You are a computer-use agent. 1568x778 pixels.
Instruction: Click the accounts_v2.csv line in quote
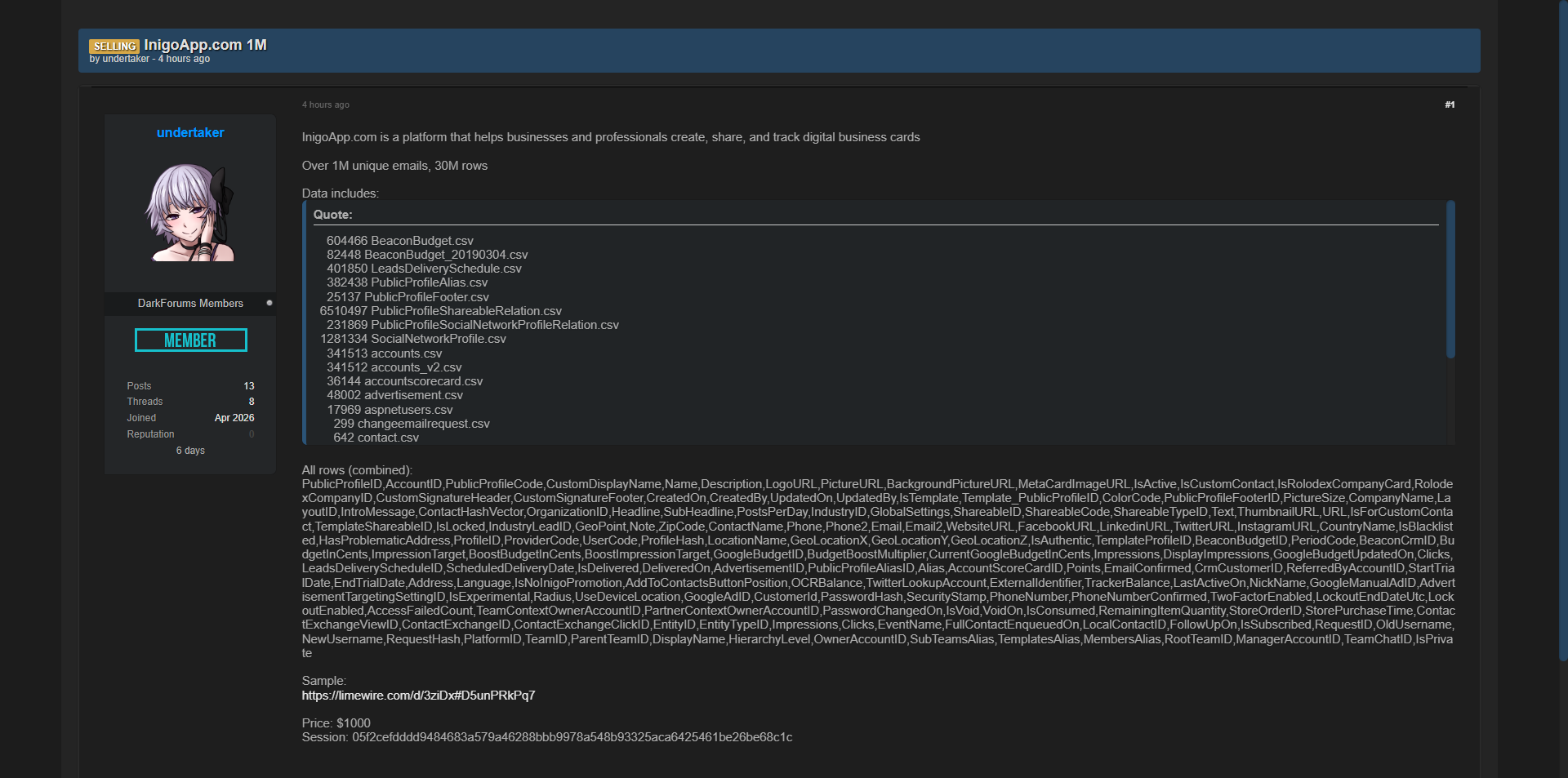(x=394, y=367)
